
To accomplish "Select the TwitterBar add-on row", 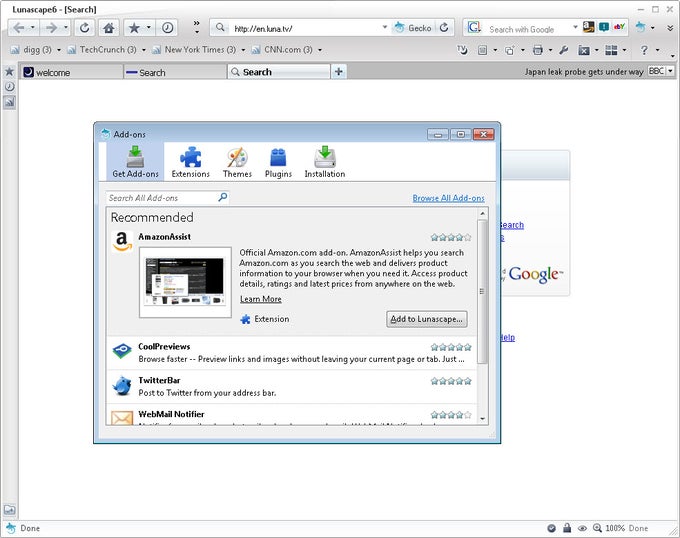I will pos(291,387).
